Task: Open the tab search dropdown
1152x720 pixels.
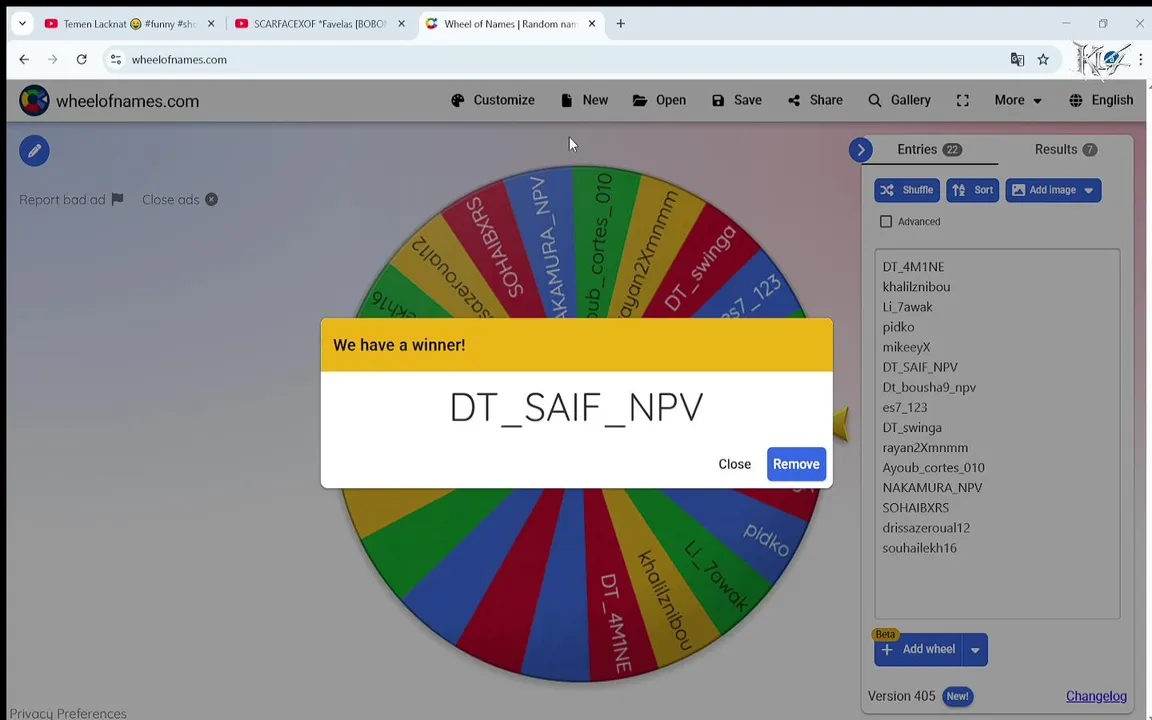Action: click(x=22, y=24)
